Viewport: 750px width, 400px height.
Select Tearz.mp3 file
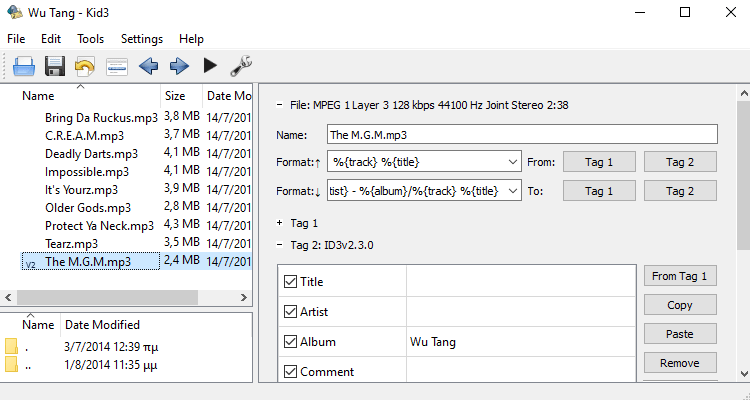(71, 244)
